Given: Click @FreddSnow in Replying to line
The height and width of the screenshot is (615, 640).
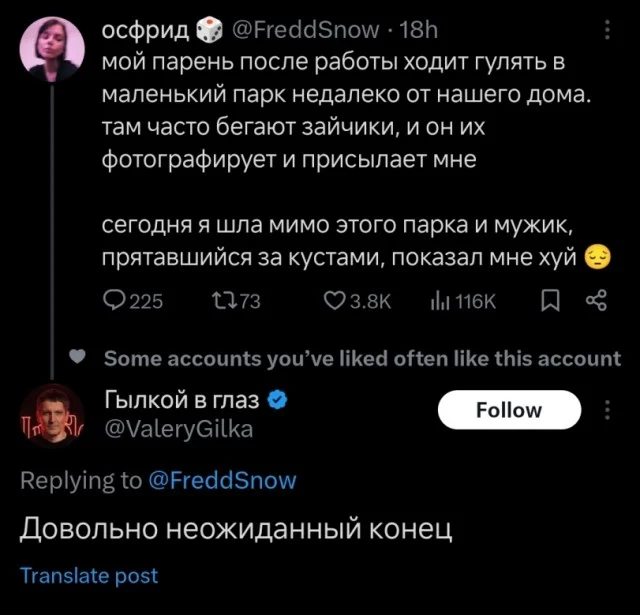Looking at the screenshot, I should [222, 480].
